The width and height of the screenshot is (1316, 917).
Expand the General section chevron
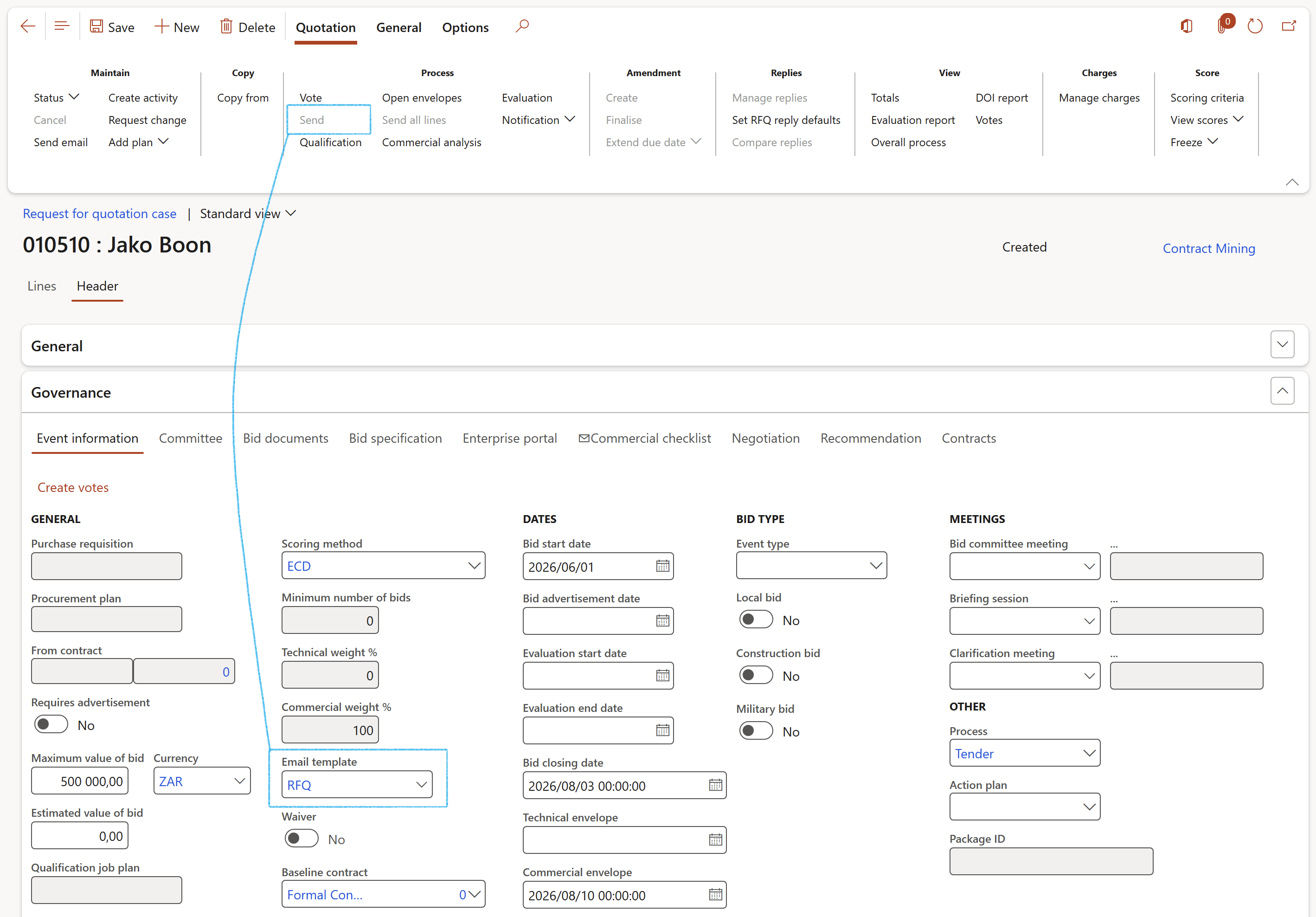(1282, 345)
